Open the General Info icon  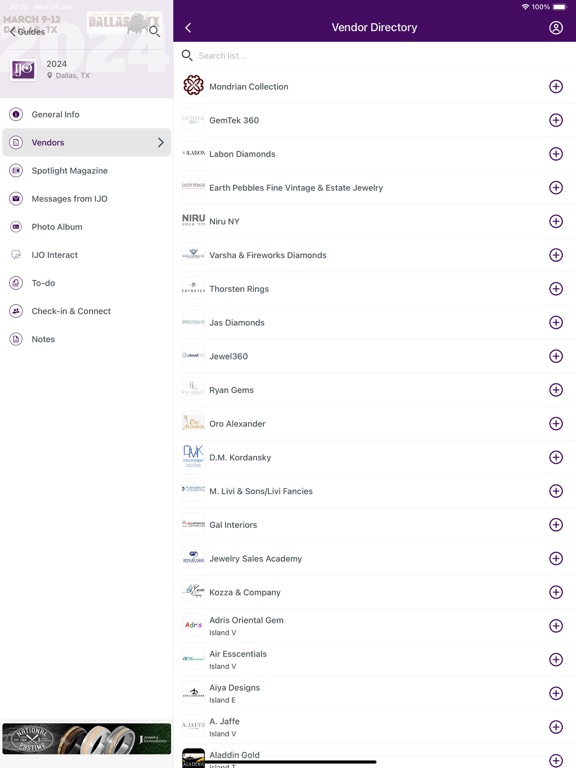[16, 114]
